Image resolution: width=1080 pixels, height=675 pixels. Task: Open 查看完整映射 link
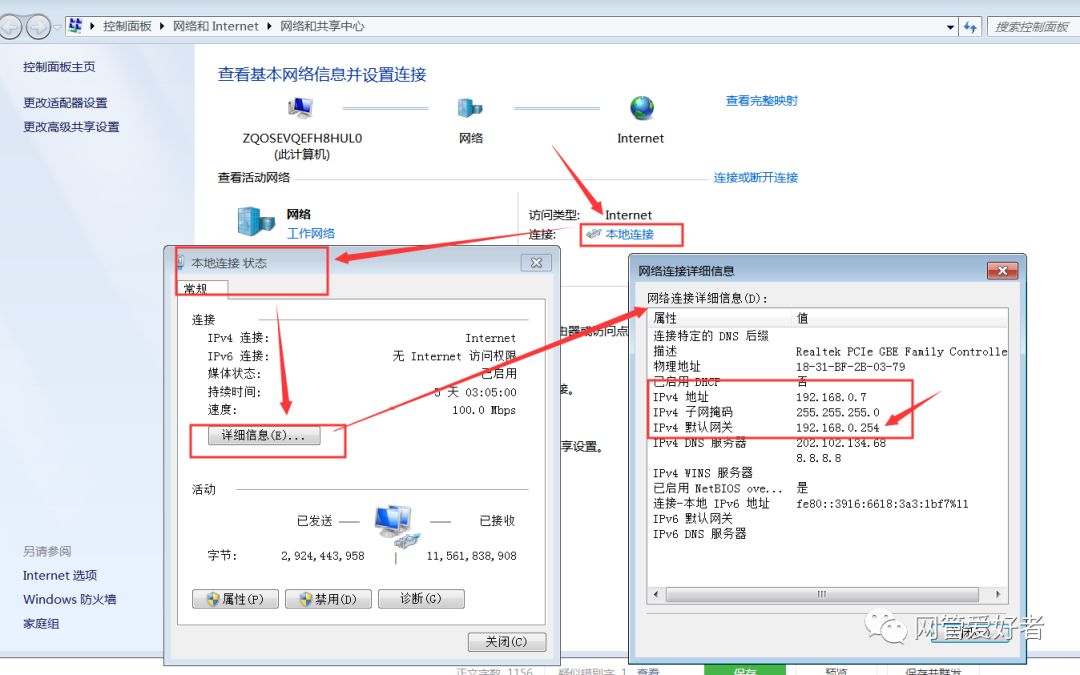tap(761, 101)
